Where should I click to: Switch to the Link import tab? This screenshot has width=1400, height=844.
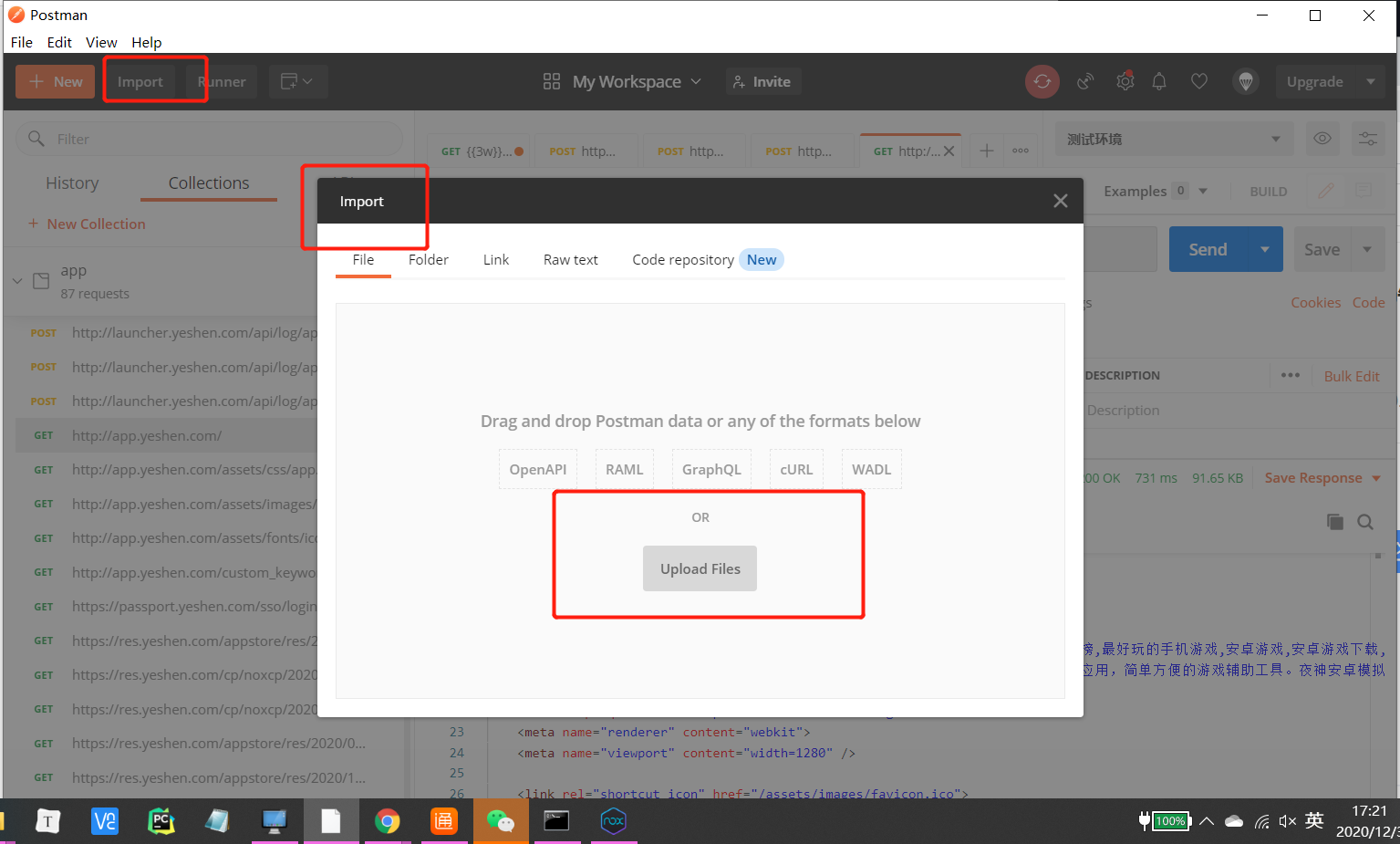[496, 259]
